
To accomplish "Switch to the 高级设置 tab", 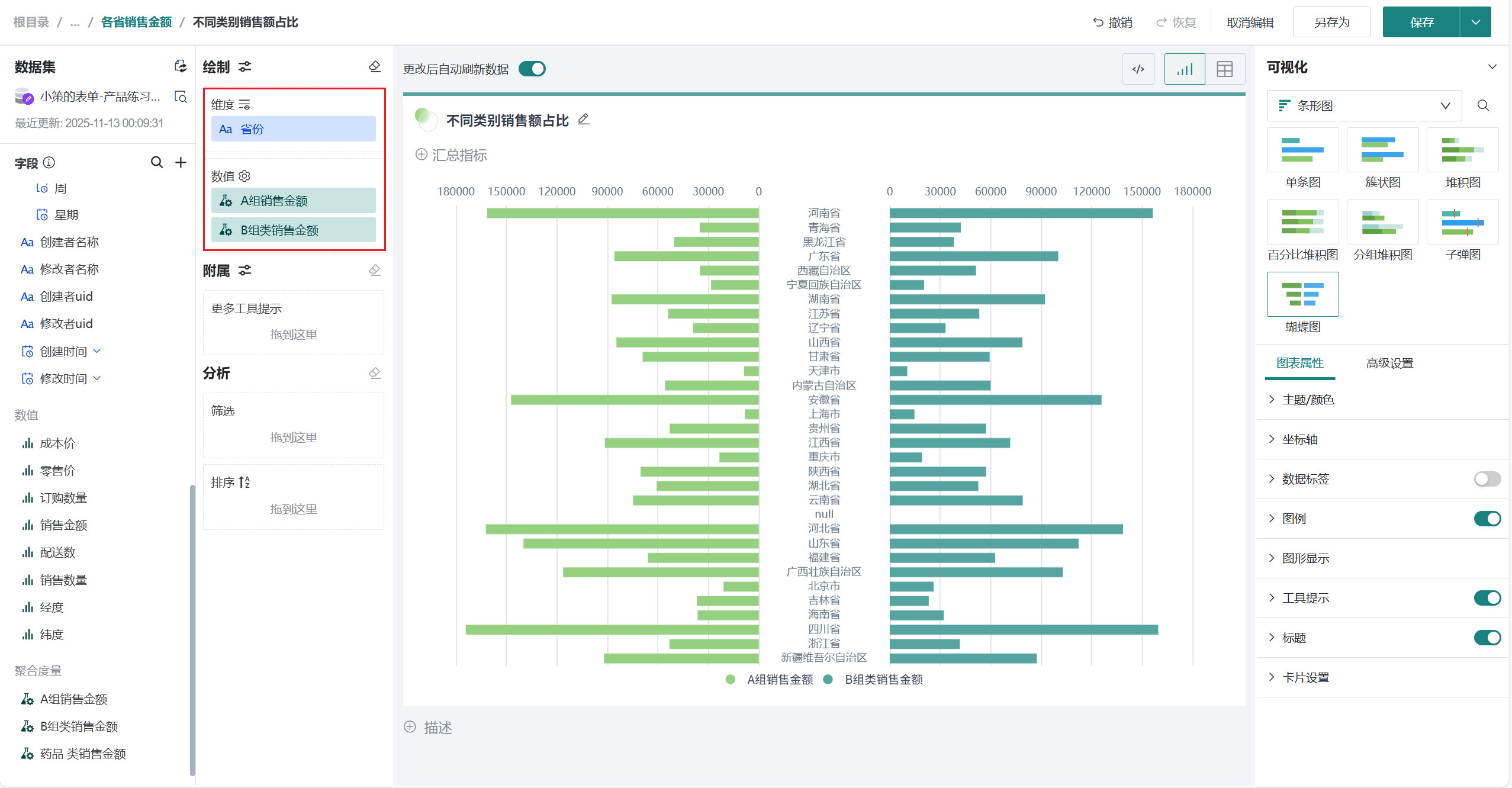I will click(1389, 363).
